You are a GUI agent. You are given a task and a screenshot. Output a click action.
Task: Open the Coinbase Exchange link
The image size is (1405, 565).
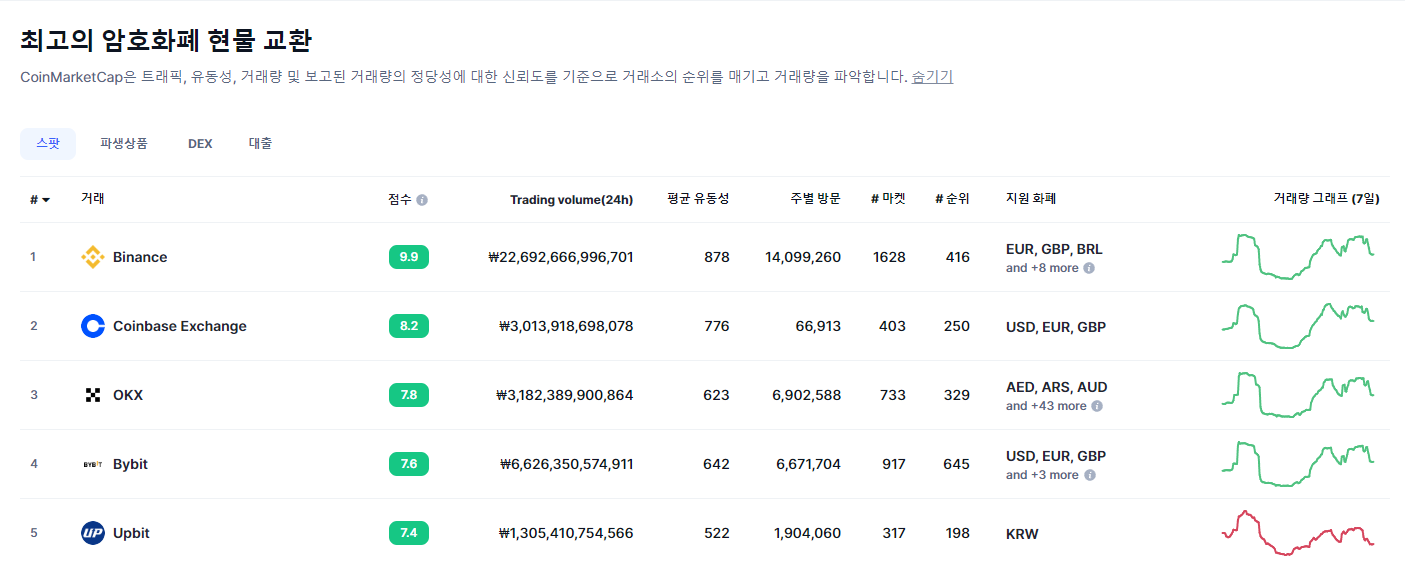click(x=180, y=326)
